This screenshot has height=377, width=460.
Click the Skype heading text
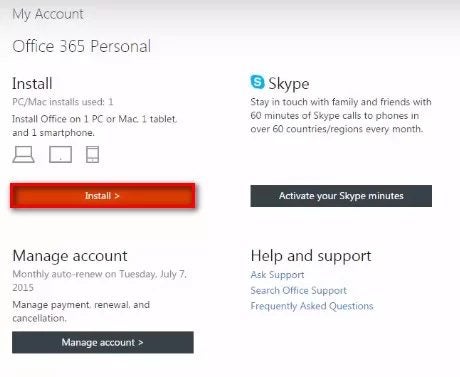click(289, 84)
